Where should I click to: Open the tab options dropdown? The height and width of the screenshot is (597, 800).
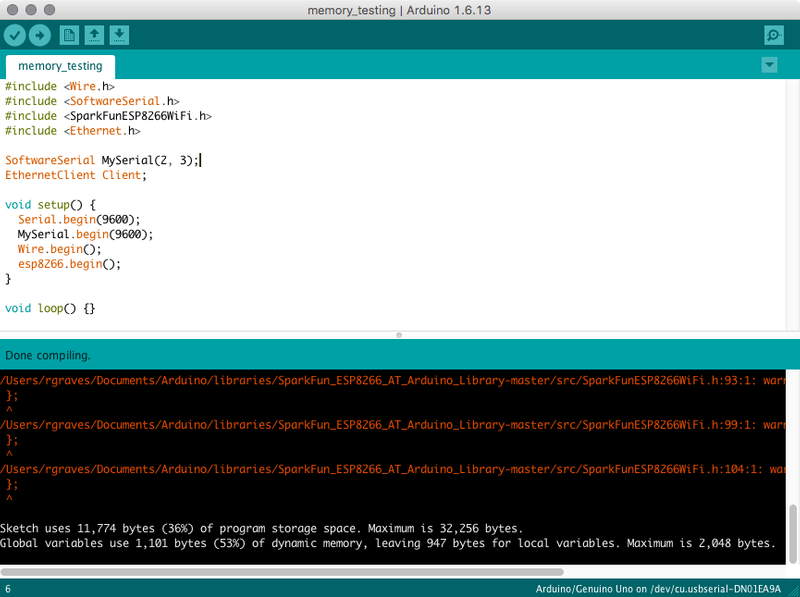tap(769, 64)
